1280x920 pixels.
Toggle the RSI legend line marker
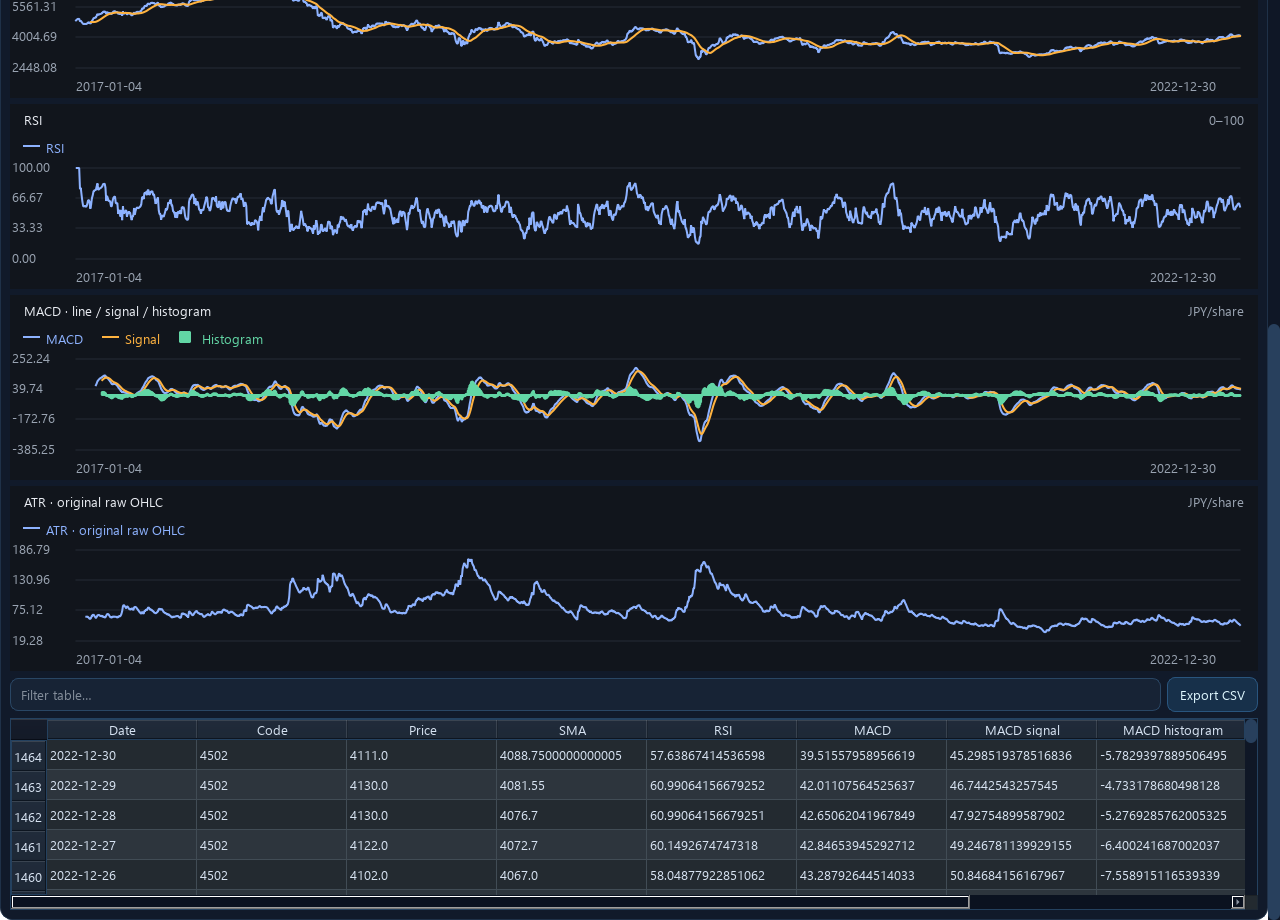coord(32,148)
